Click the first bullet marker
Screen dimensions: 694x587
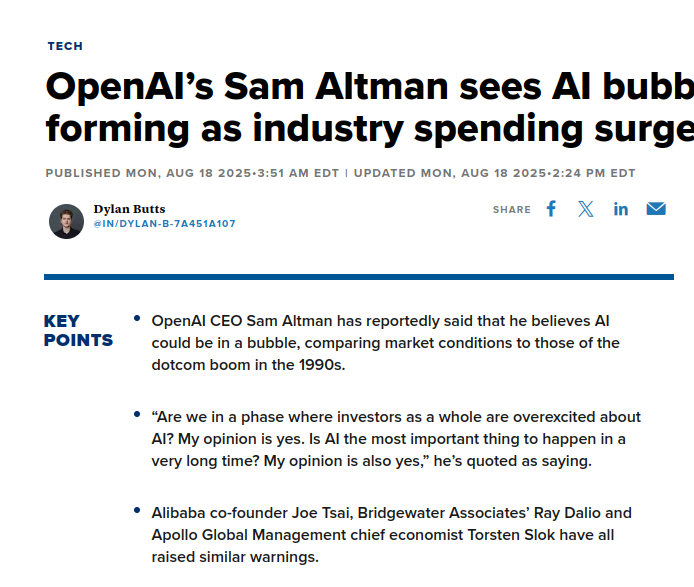(137, 318)
